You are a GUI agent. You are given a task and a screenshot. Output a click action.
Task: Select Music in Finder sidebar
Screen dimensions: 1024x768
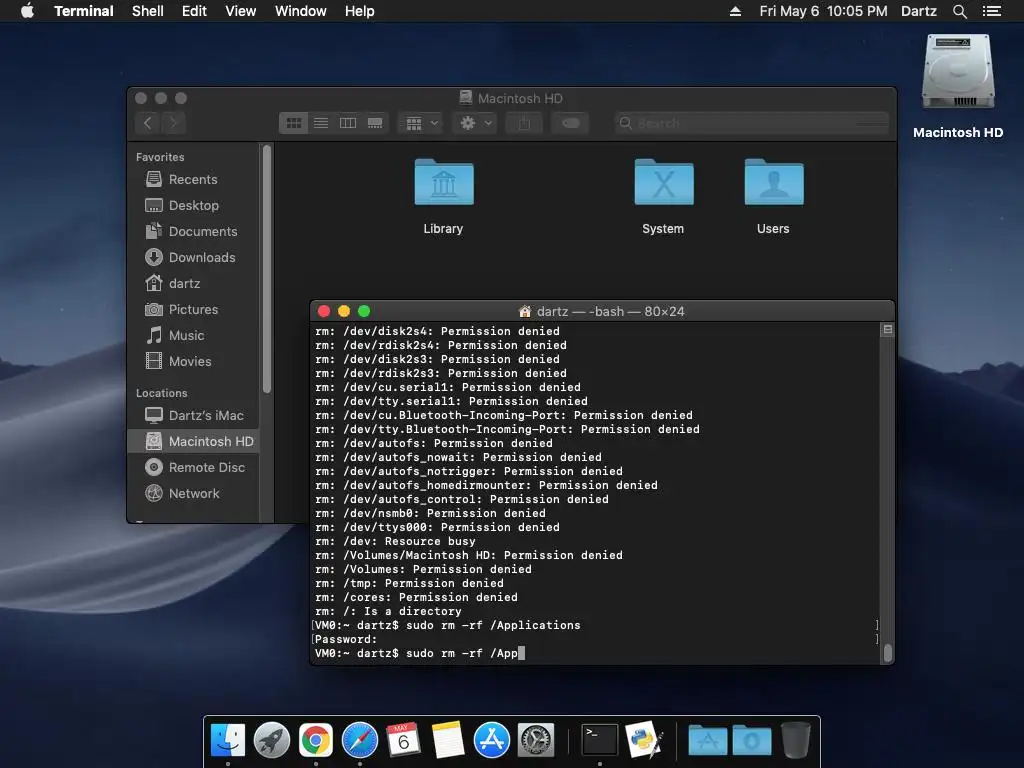(193, 336)
